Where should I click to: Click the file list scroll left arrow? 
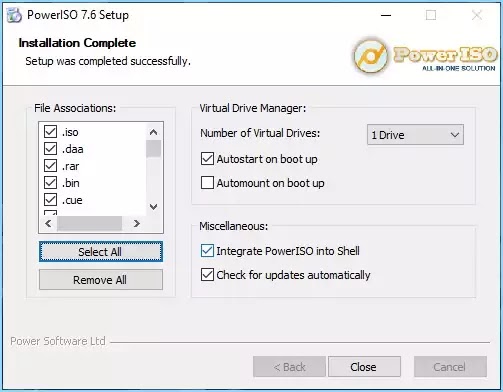(x=48, y=223)
